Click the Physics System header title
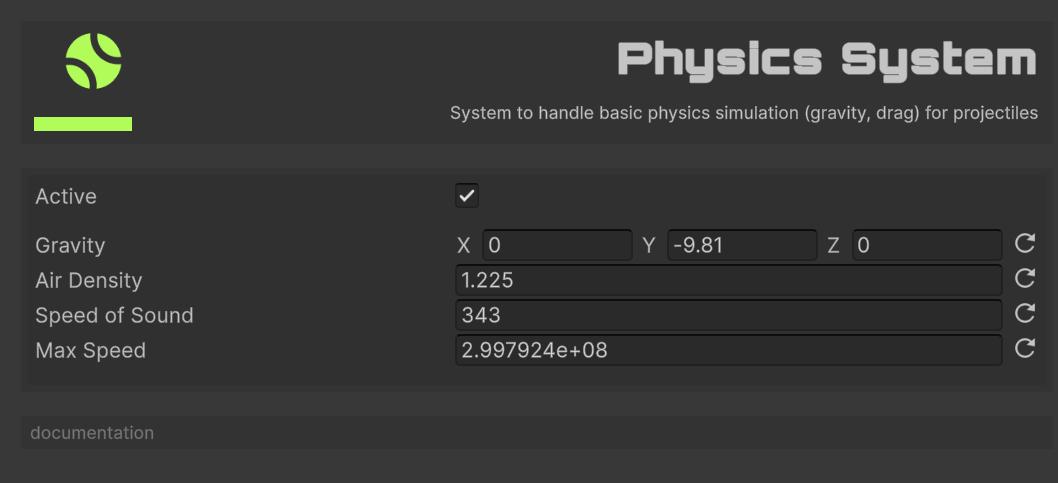This screenshot has height=483, width=1058. click(x=827, y=61)
